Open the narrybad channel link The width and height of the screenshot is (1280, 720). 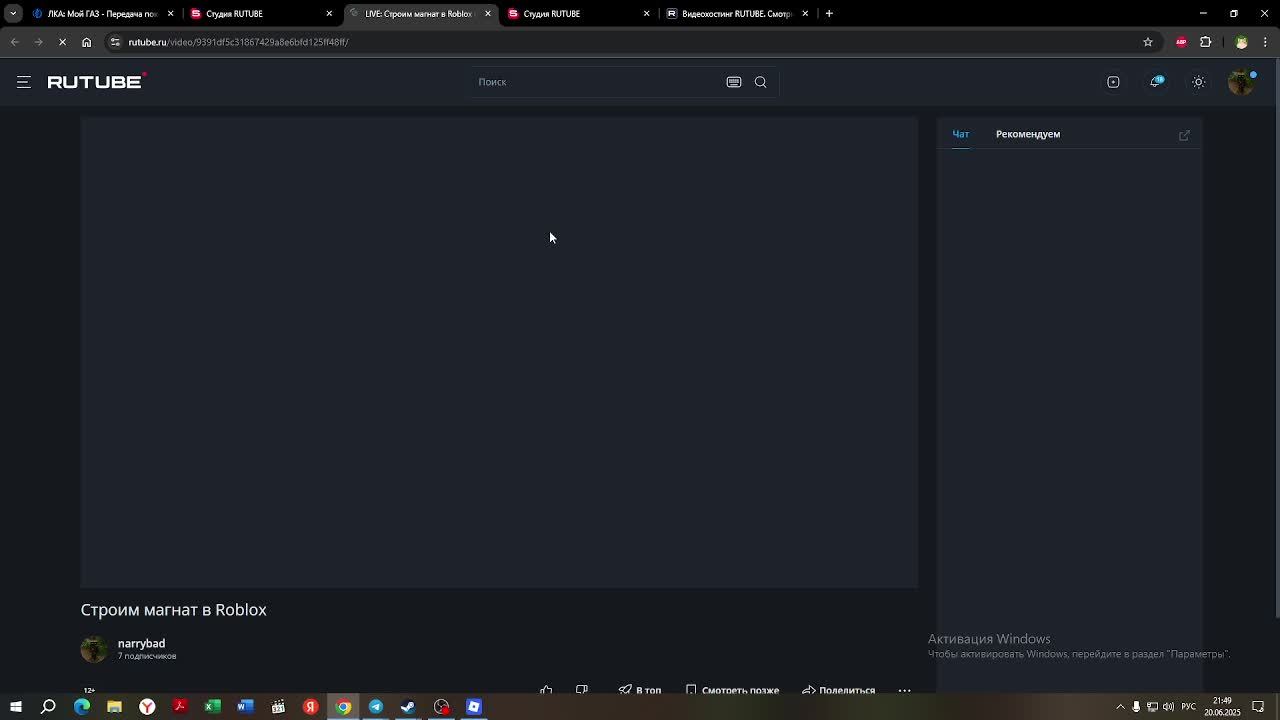(x=141, y=643)
